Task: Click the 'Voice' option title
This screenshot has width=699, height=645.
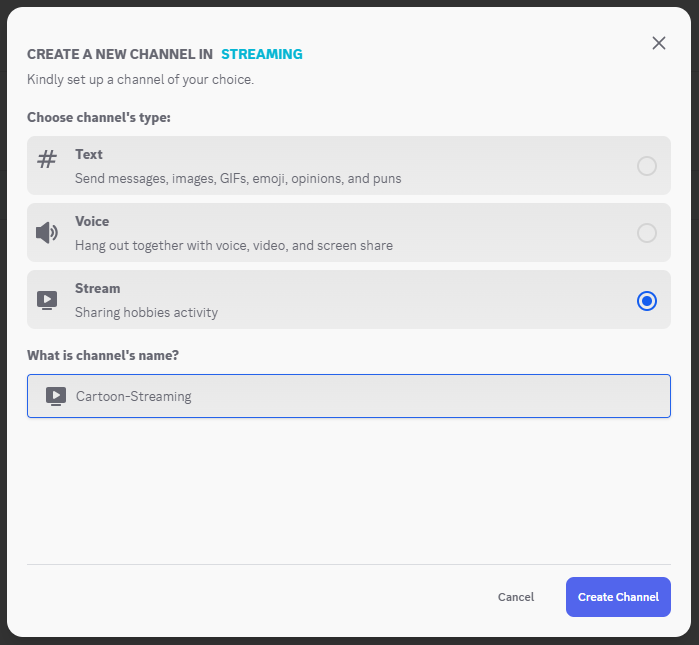Action: pos(92,222)
